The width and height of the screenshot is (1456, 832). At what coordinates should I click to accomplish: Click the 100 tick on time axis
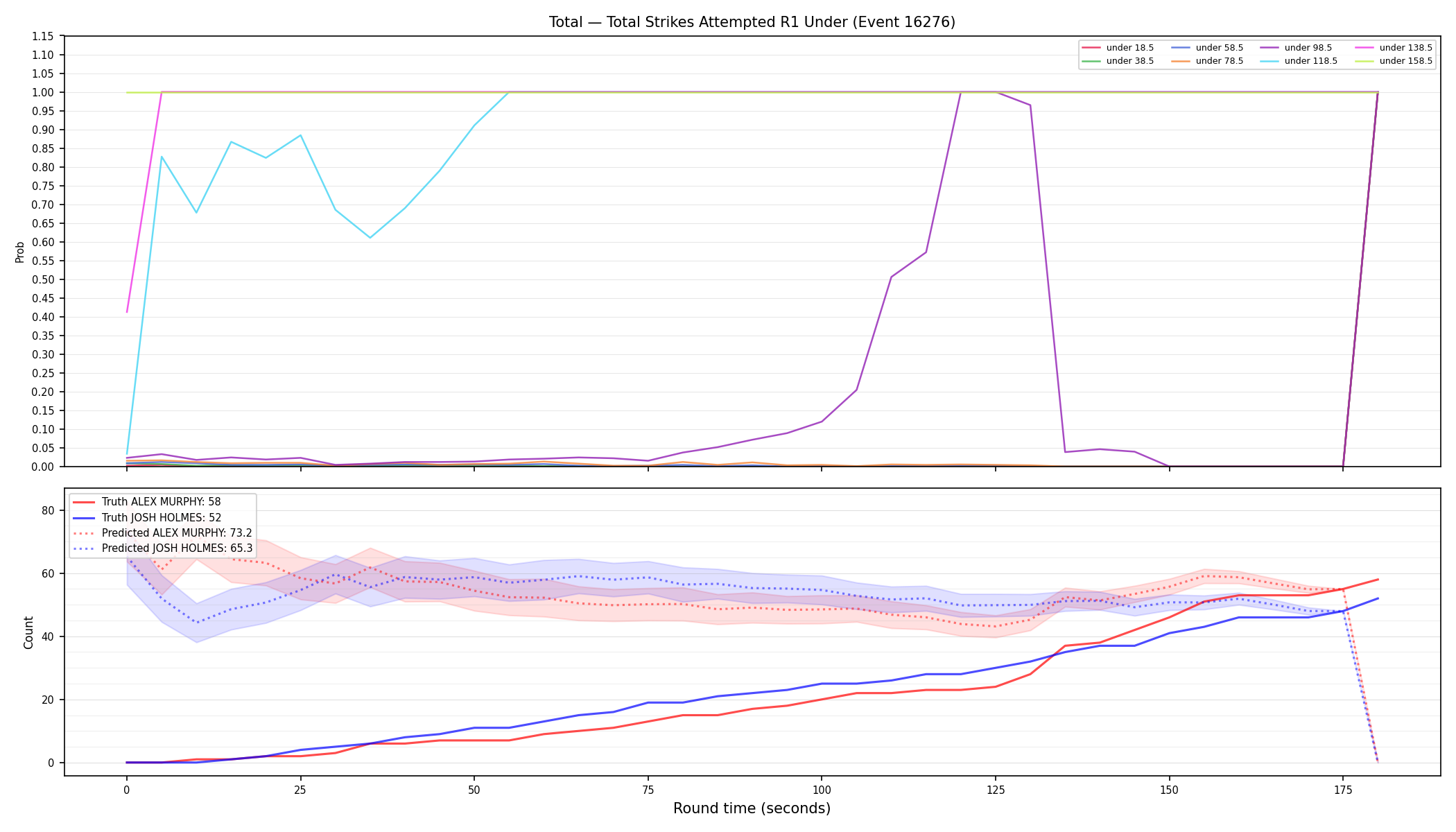(822, 789)
